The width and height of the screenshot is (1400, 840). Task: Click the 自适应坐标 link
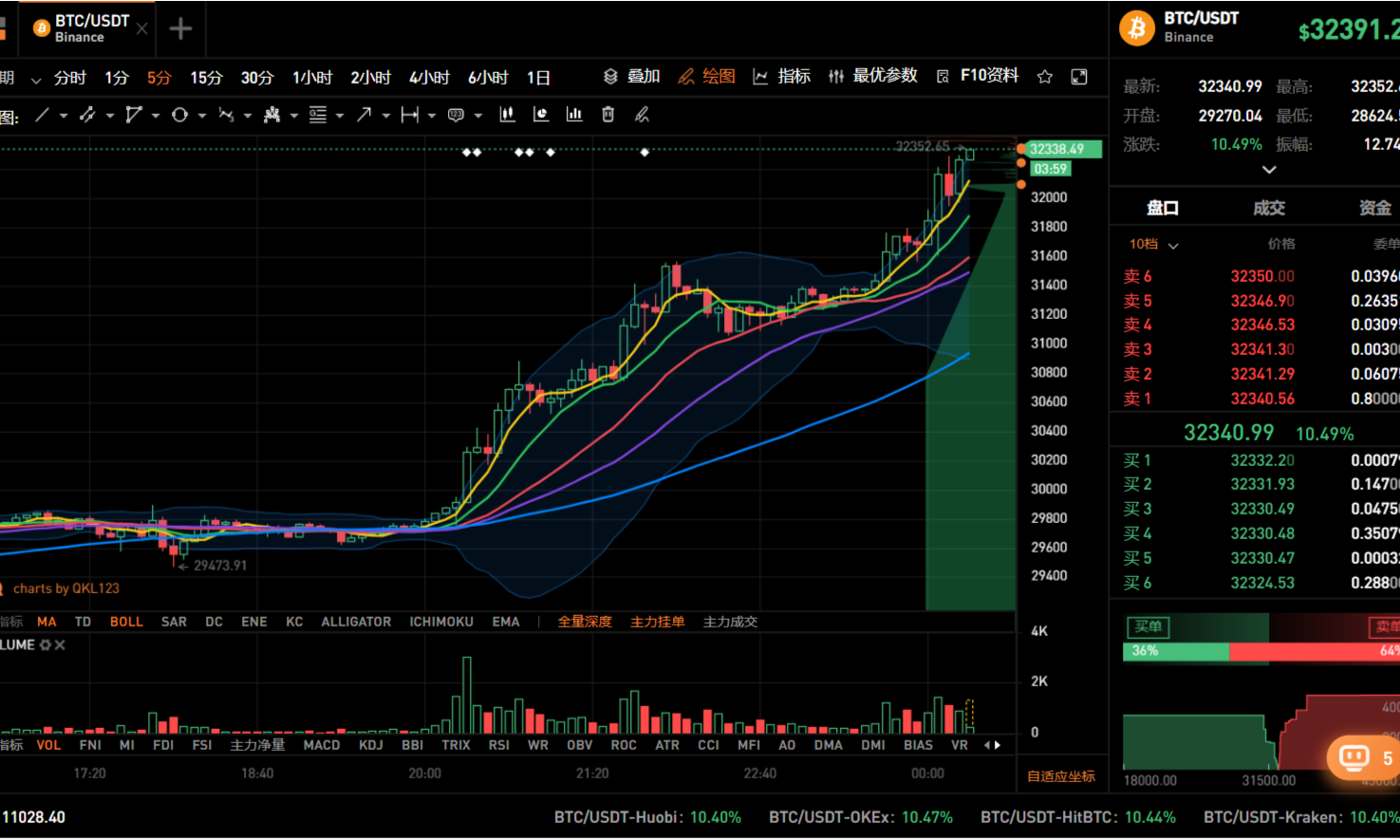(1061, 776)
